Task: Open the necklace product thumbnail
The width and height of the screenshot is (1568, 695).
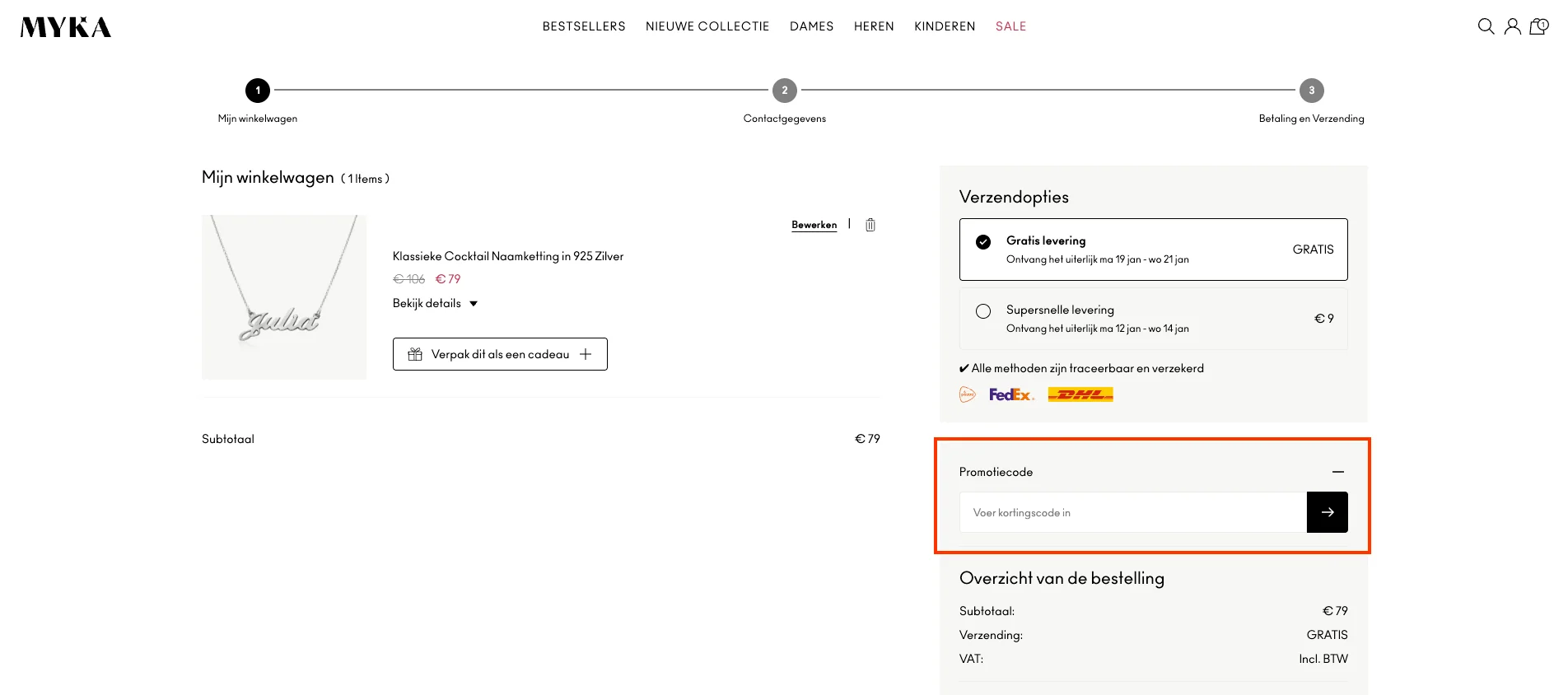Action: pyautogui.click(x=284, y=297)
